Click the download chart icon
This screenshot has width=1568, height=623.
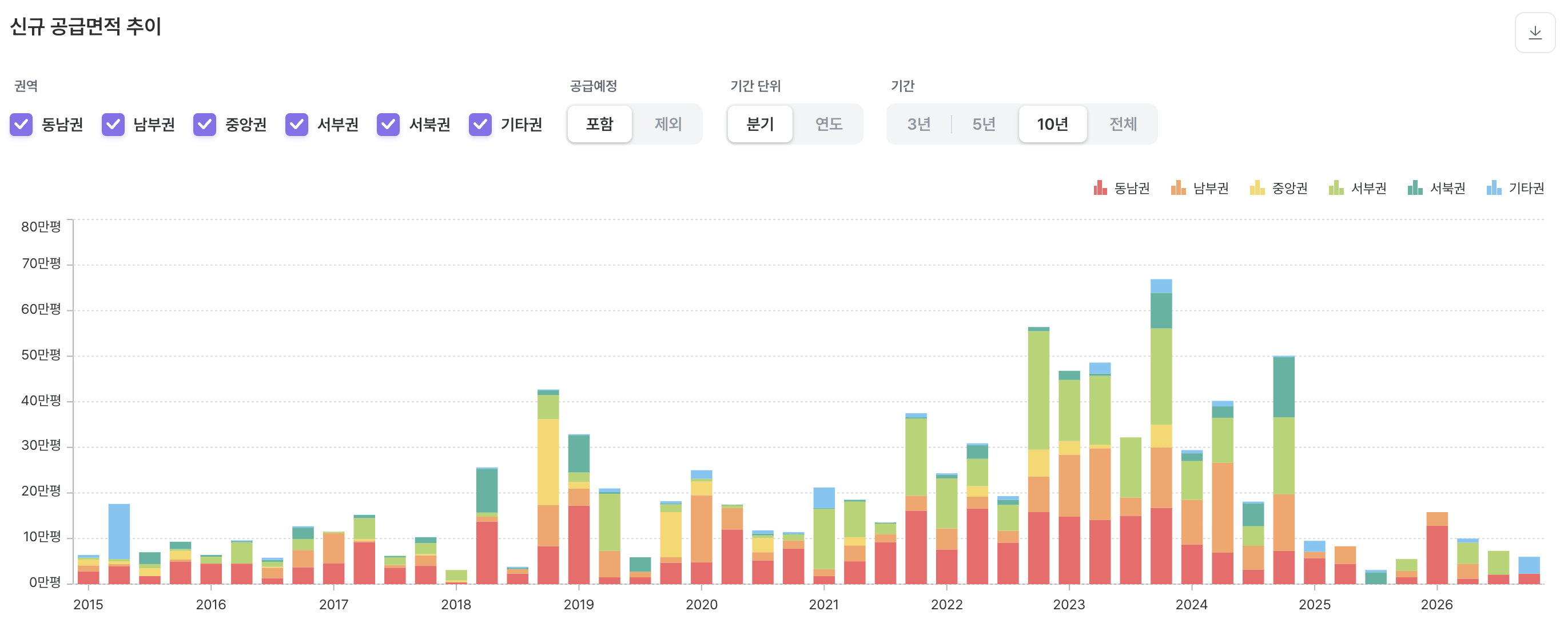[x=1534, y=33]
